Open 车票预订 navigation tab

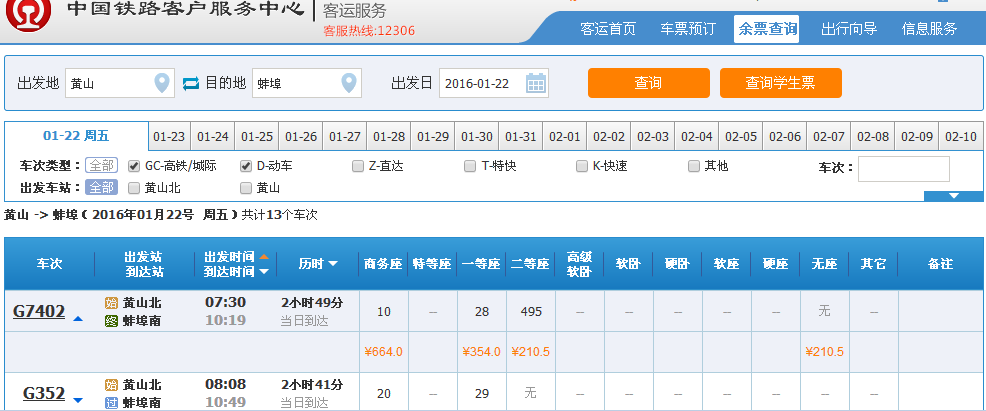[x=687, y=29]
